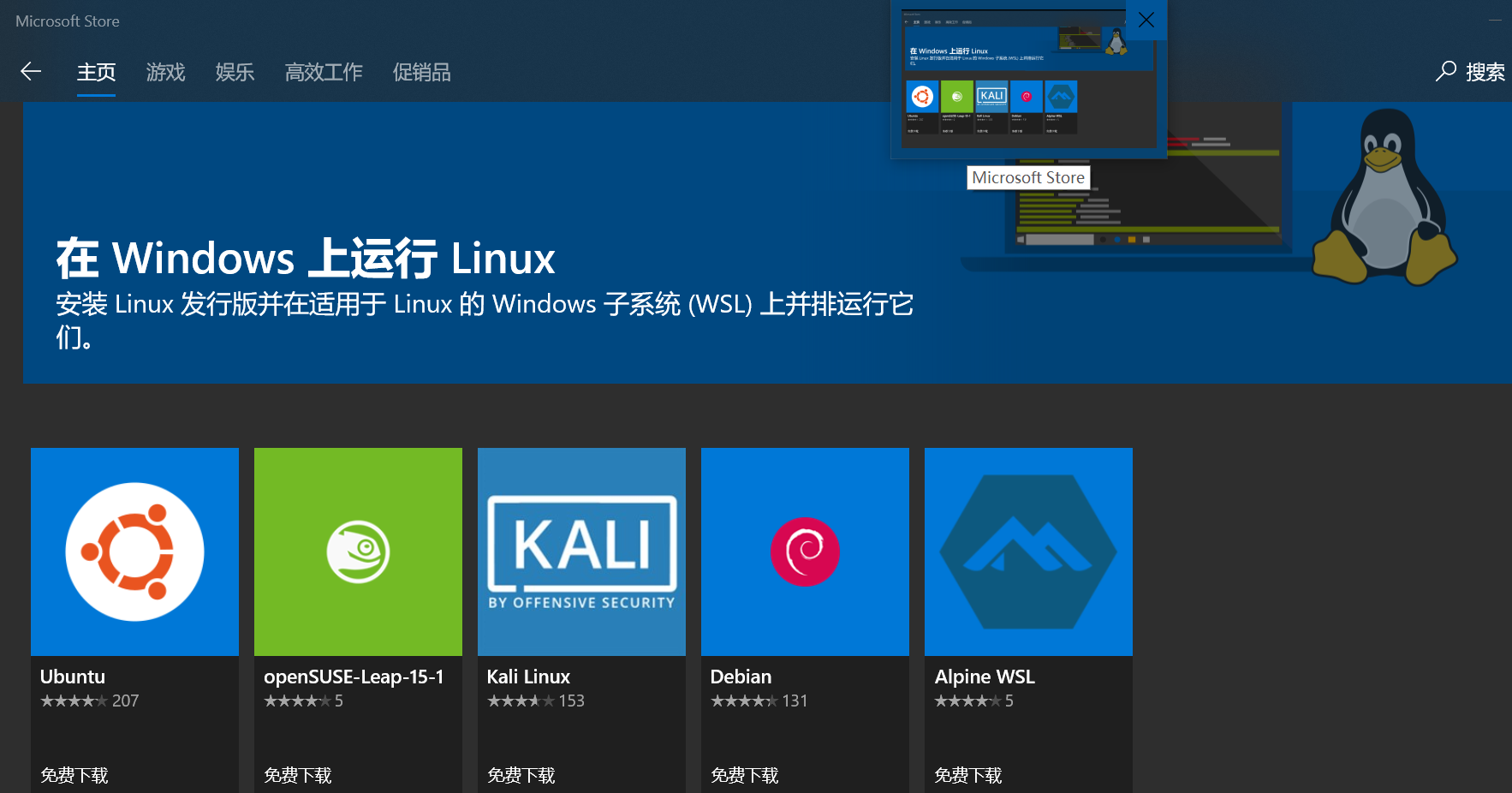
Task: Click 免费下载 under Alpine WSL
Action: (968, 775)
